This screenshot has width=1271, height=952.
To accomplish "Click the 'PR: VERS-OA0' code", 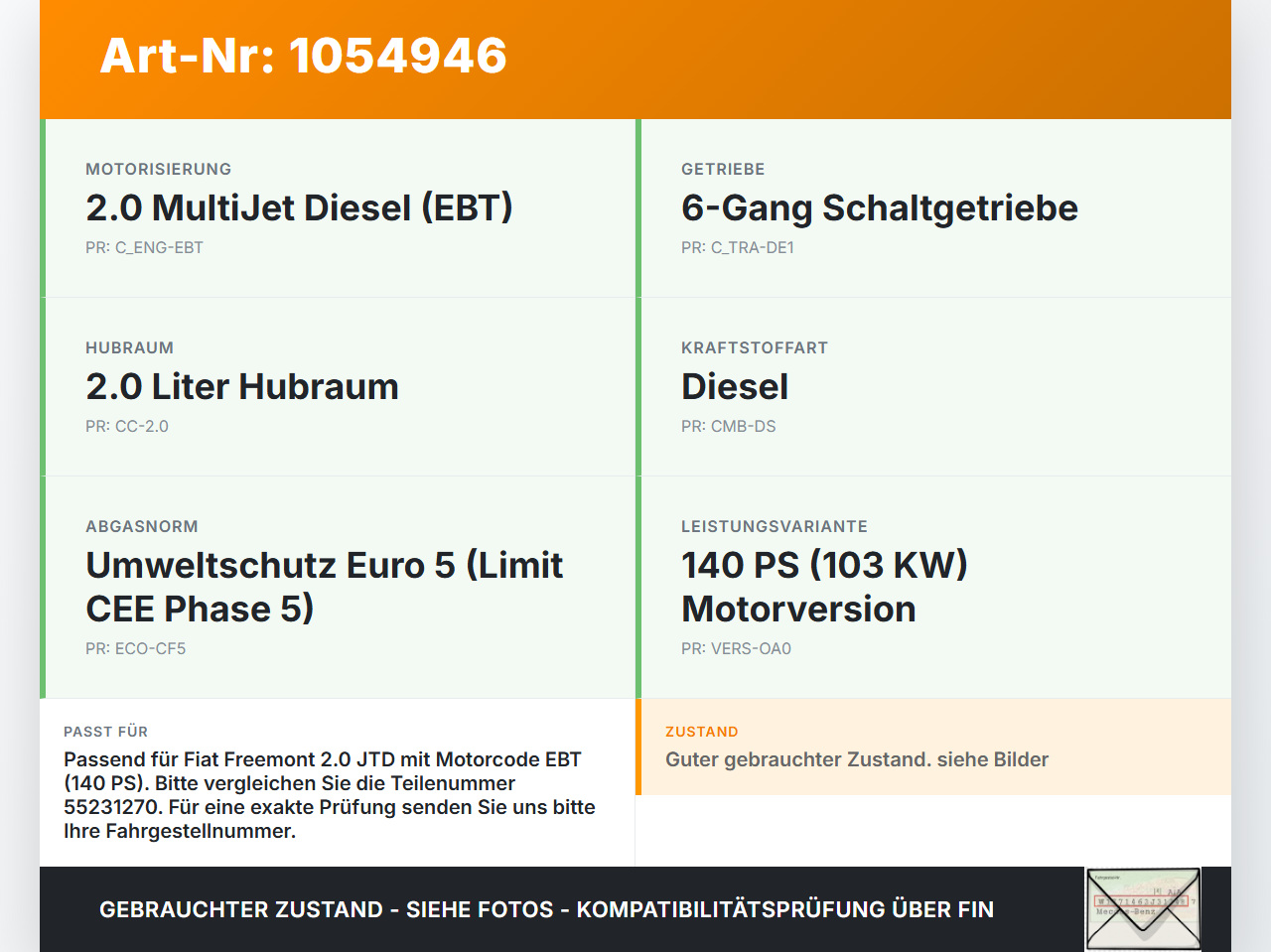I will [x=736, y=649].
